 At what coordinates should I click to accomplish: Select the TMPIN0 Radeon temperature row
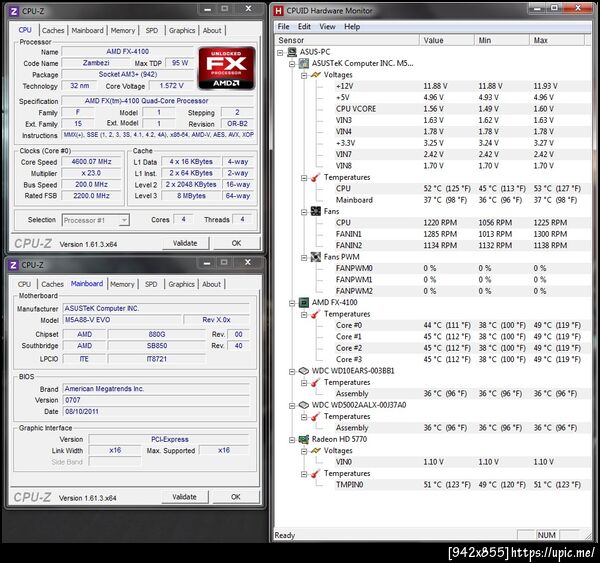coord(462,485)
